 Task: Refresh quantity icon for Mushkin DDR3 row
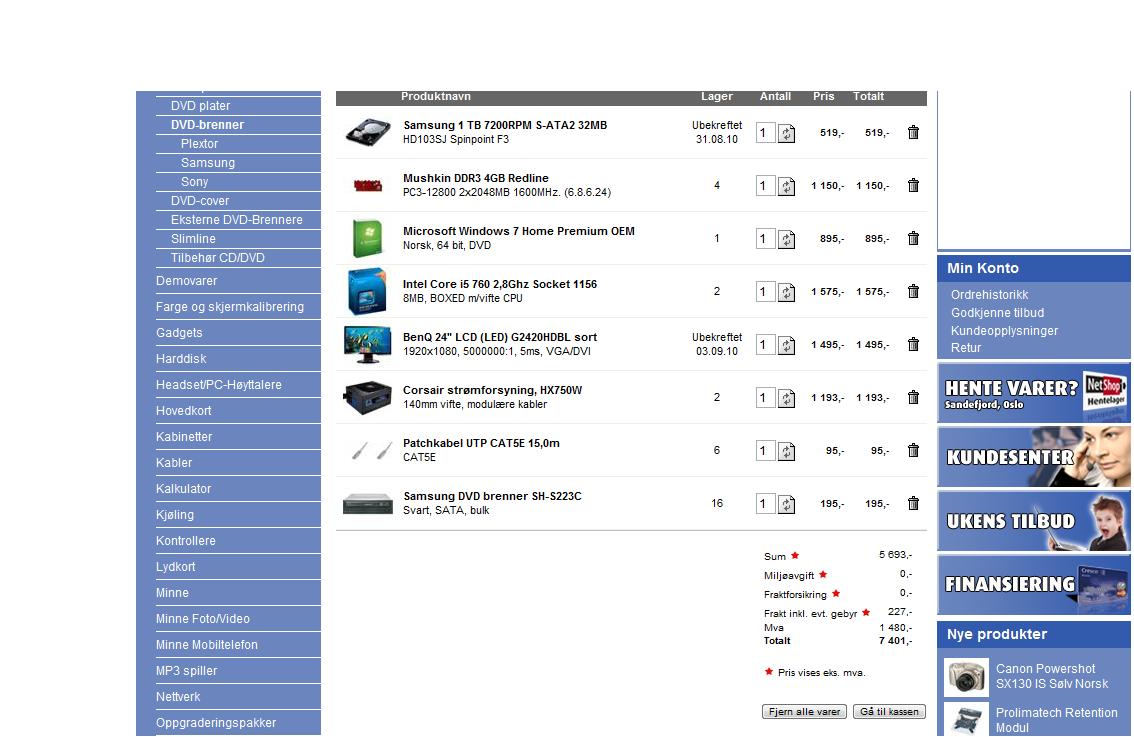click(x=786, y=186)
